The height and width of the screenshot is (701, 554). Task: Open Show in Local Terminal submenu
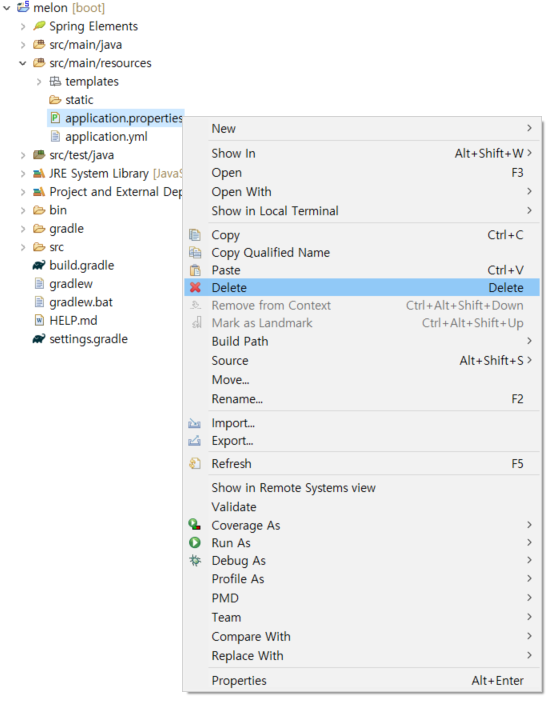pyautogui.click(x=362, y=211)
